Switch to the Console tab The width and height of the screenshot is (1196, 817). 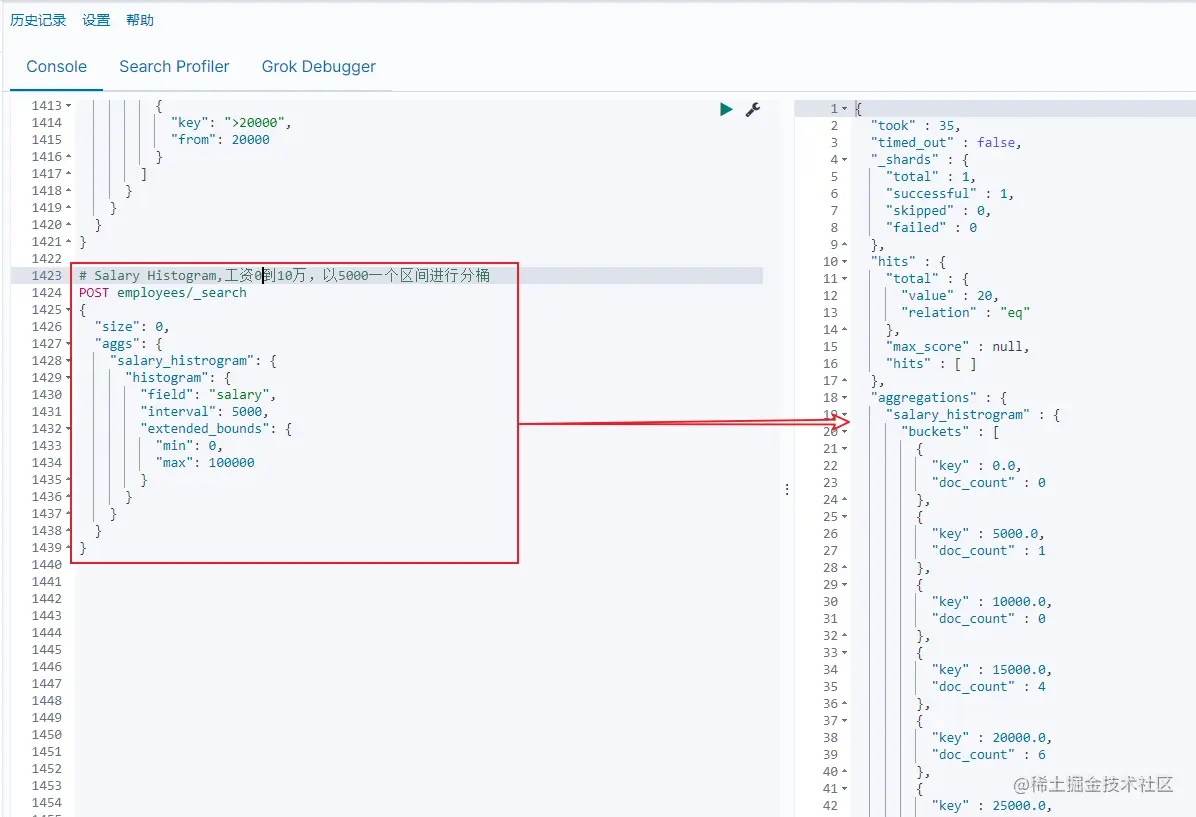click(x=56, y=67)
